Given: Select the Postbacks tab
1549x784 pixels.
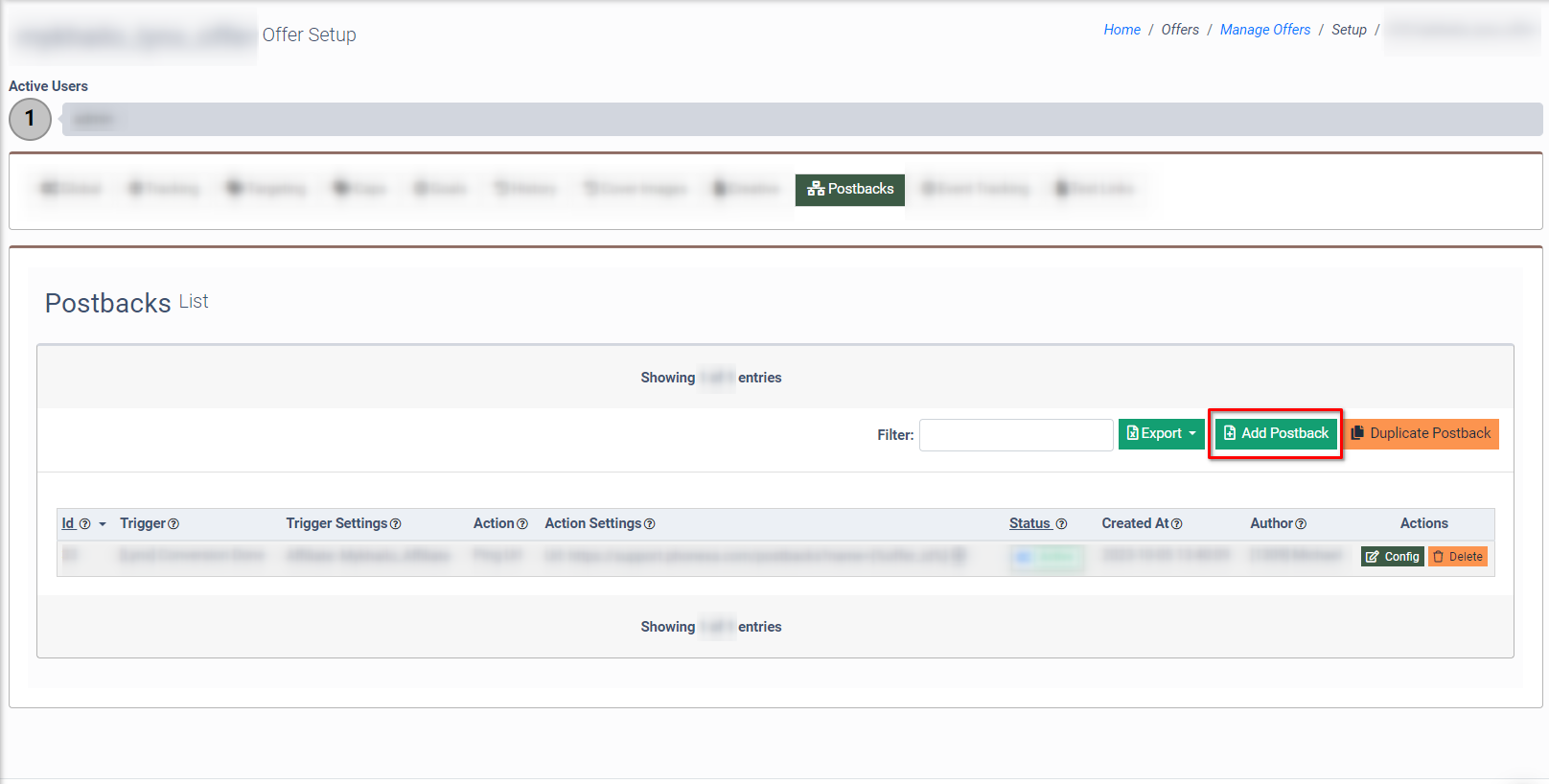Looking at the screenshot, I should pos(850,189).
